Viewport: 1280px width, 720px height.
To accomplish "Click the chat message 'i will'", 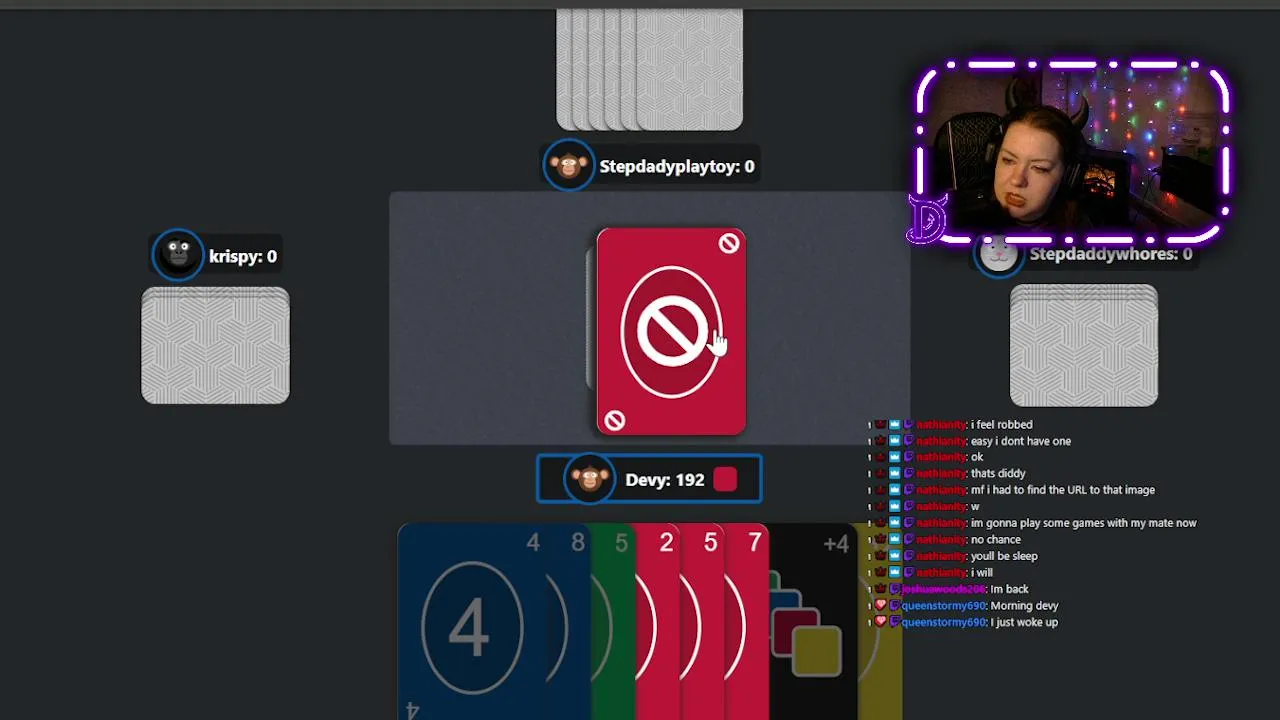I will [982, 573].
